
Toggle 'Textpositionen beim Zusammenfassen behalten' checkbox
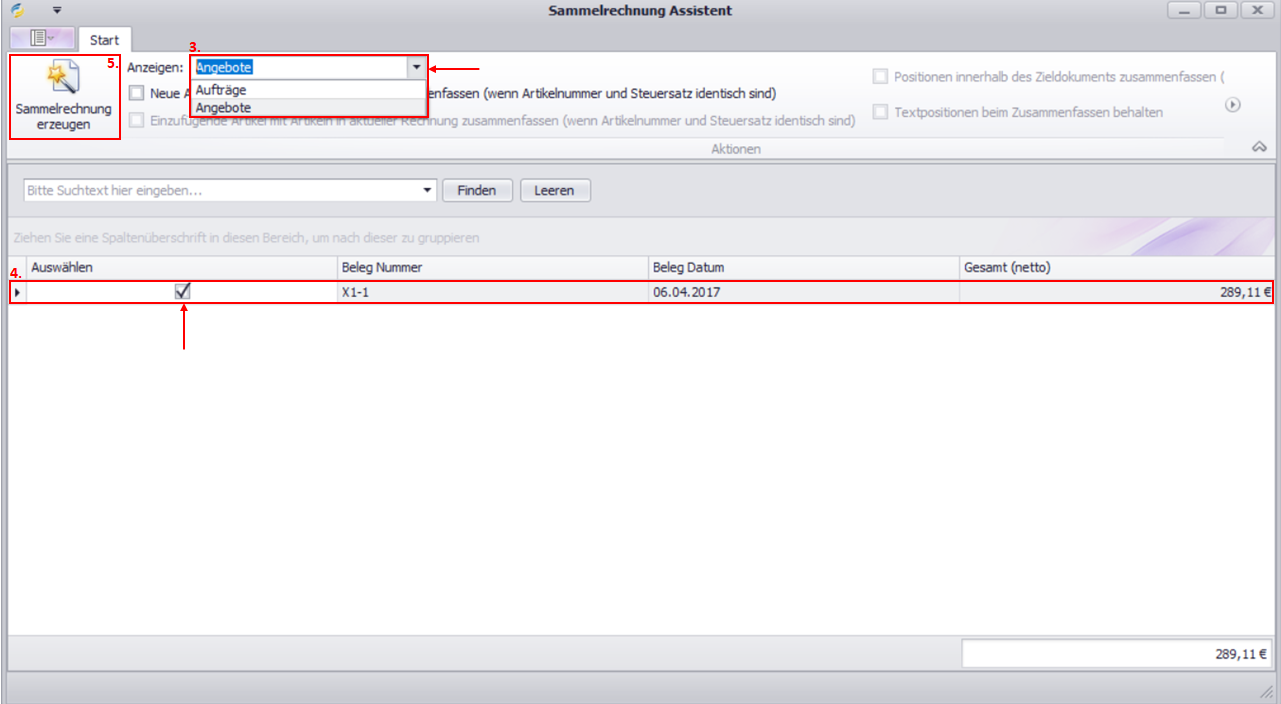[880, 112]
